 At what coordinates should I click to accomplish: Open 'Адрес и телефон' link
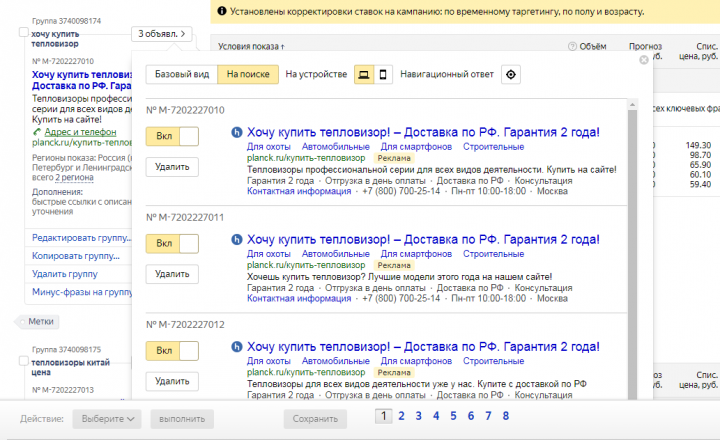tap(80, 132)
